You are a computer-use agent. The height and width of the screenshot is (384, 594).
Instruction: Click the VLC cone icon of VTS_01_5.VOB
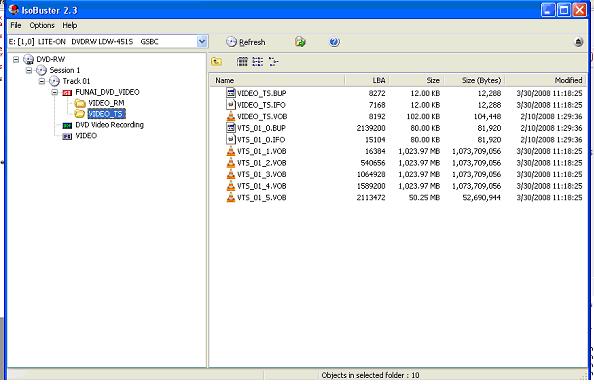coord(231,197)
